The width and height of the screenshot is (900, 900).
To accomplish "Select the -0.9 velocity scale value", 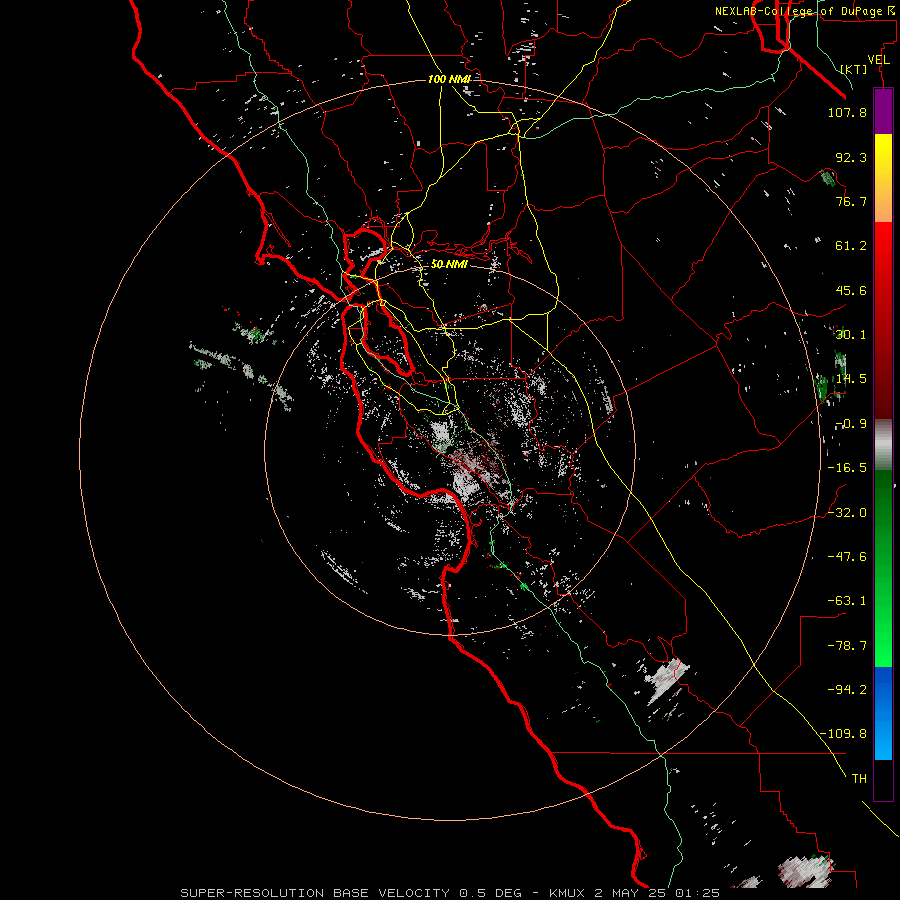I will [x=851, y=424].
